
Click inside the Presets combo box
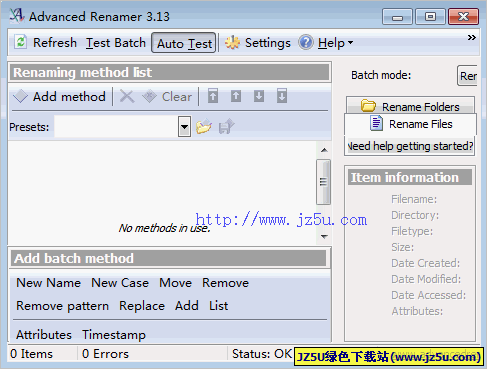pyautogui.click(x=116, y=127)
